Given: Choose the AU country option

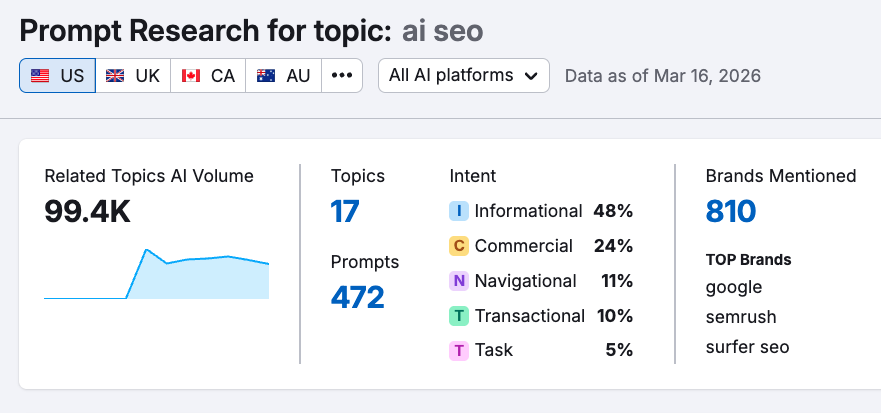Looking at the screenshot, I should (x=284, y=76).
